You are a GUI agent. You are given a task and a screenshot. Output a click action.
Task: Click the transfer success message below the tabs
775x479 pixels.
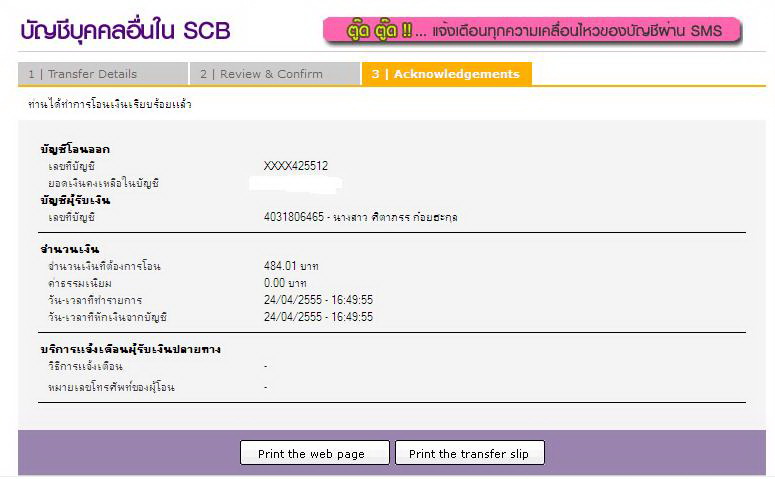[x=110, y=104]
